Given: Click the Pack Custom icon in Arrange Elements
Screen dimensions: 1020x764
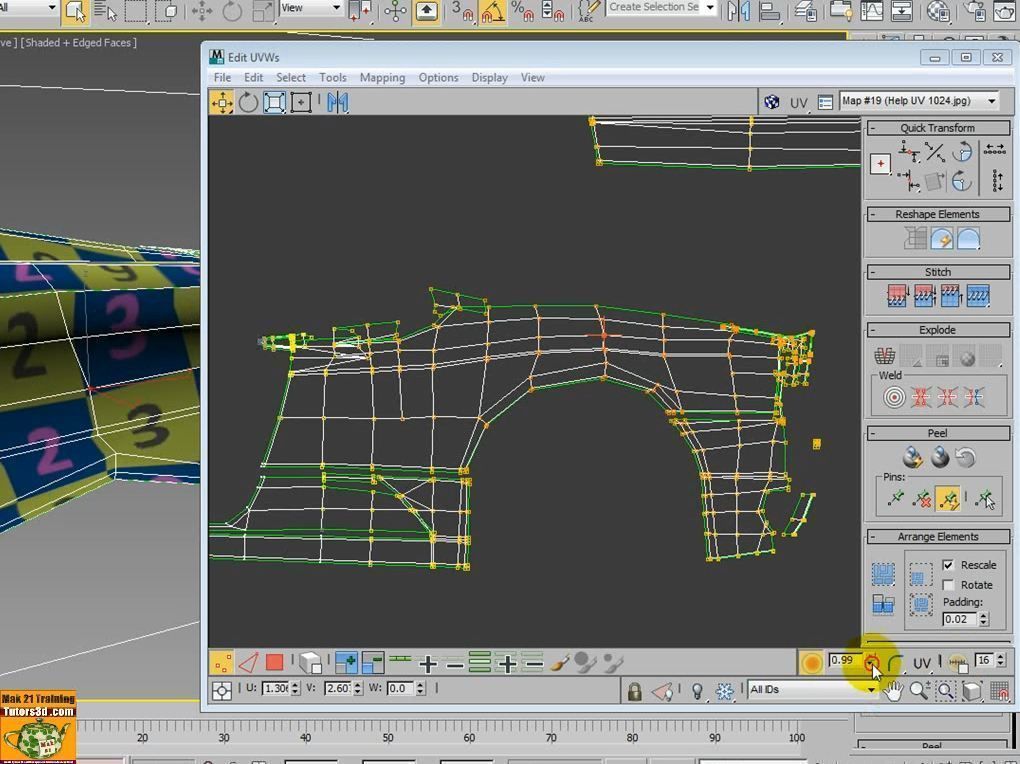Looking at the screenshot, I should coord(883,574).
